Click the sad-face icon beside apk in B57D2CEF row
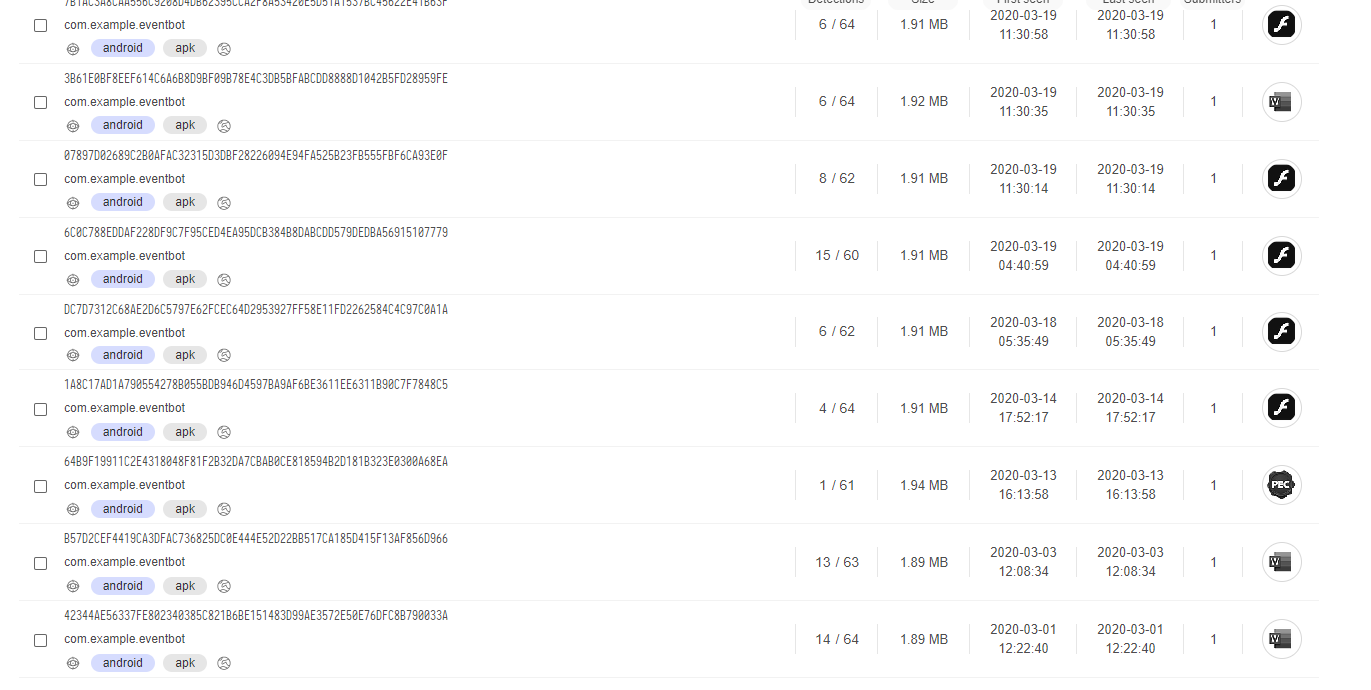This screenshot has height=690, width=1371. click(224, 587)
